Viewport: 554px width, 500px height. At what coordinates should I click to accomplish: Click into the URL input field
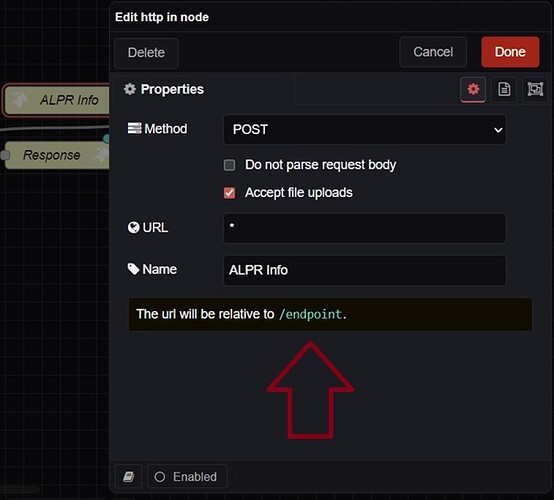click(x=365, y=228)
